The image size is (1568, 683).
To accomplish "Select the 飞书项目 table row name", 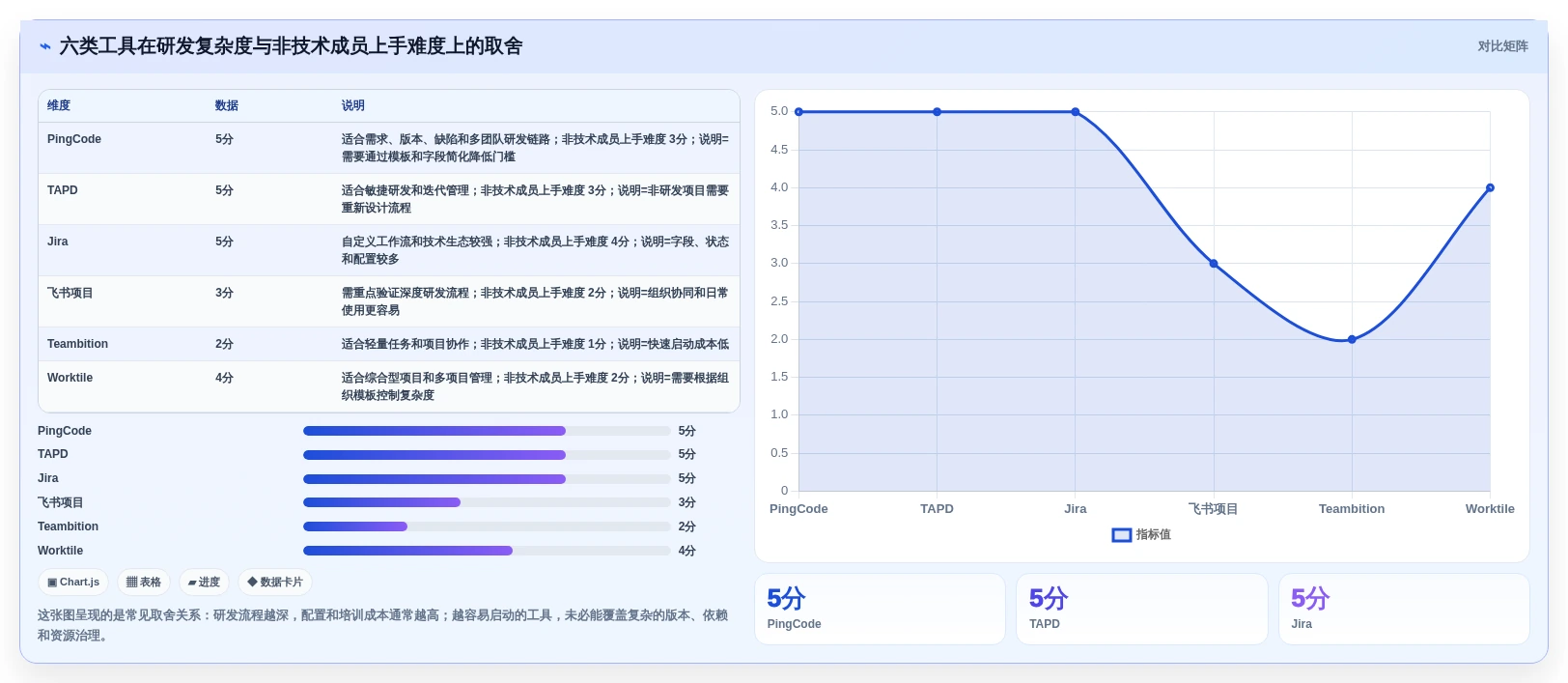I will (x=70, y=293).
